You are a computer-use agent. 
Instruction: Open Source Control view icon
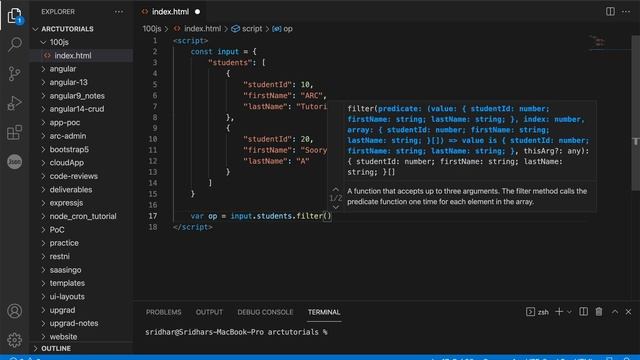click(x=15, y=73)
